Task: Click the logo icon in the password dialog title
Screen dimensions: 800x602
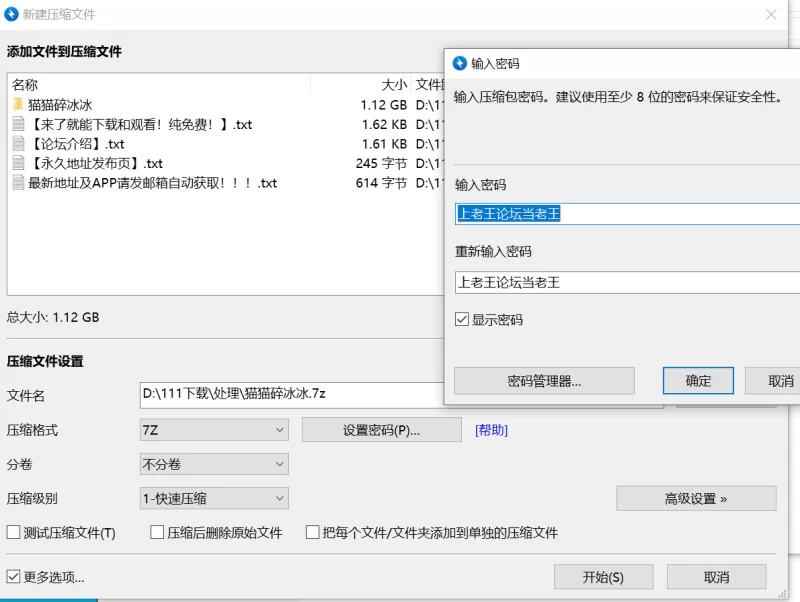Action: click(460, 63)
